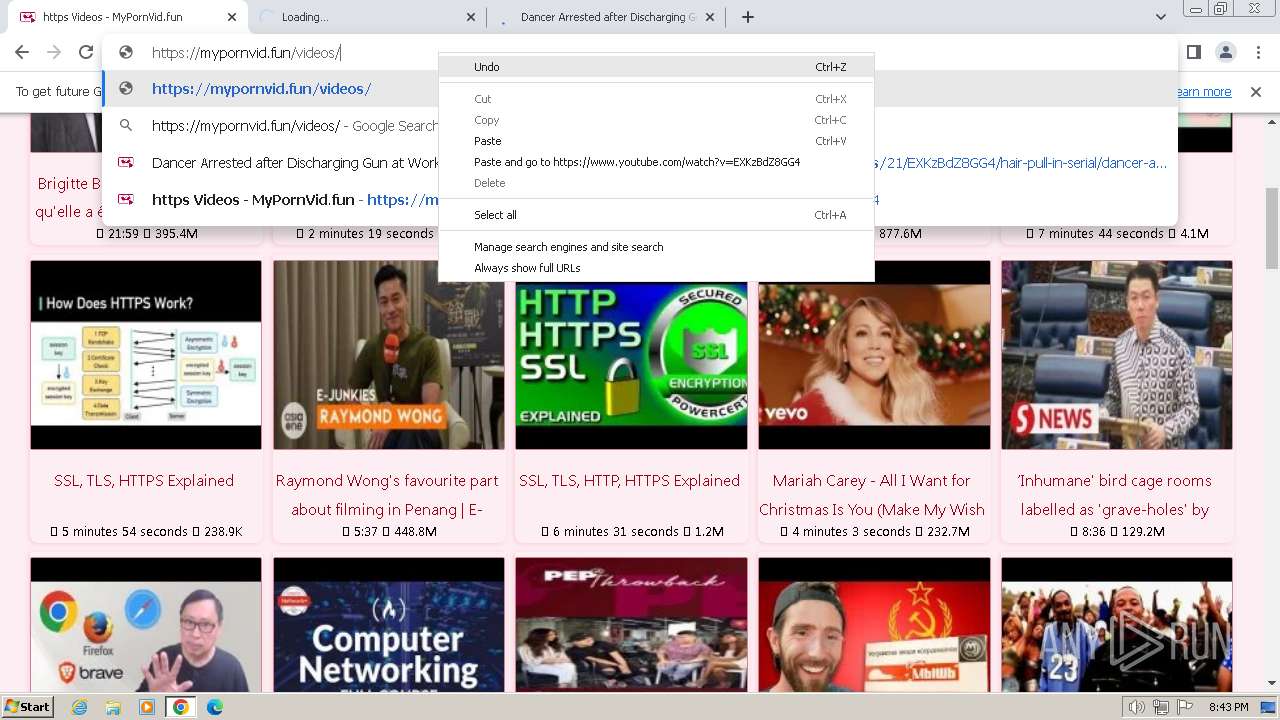1280x720 pixels.
Task: Click the scrollbar down arrow
Action: click(x=1272, y=683)
